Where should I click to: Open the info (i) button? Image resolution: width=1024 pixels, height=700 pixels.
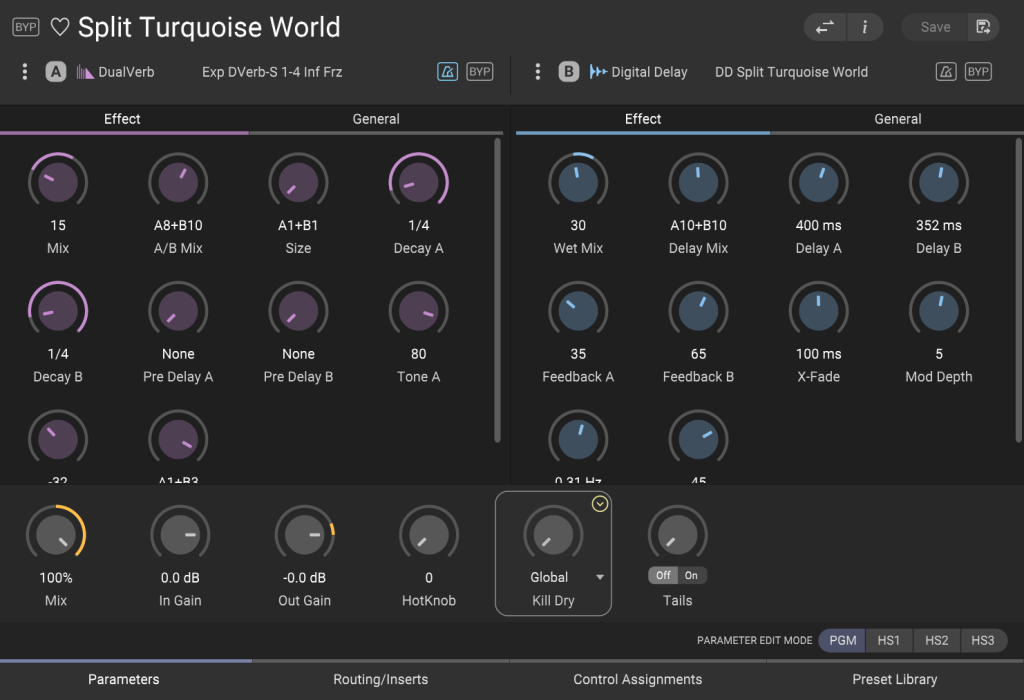pyautogui.click(x=865, y=27)
